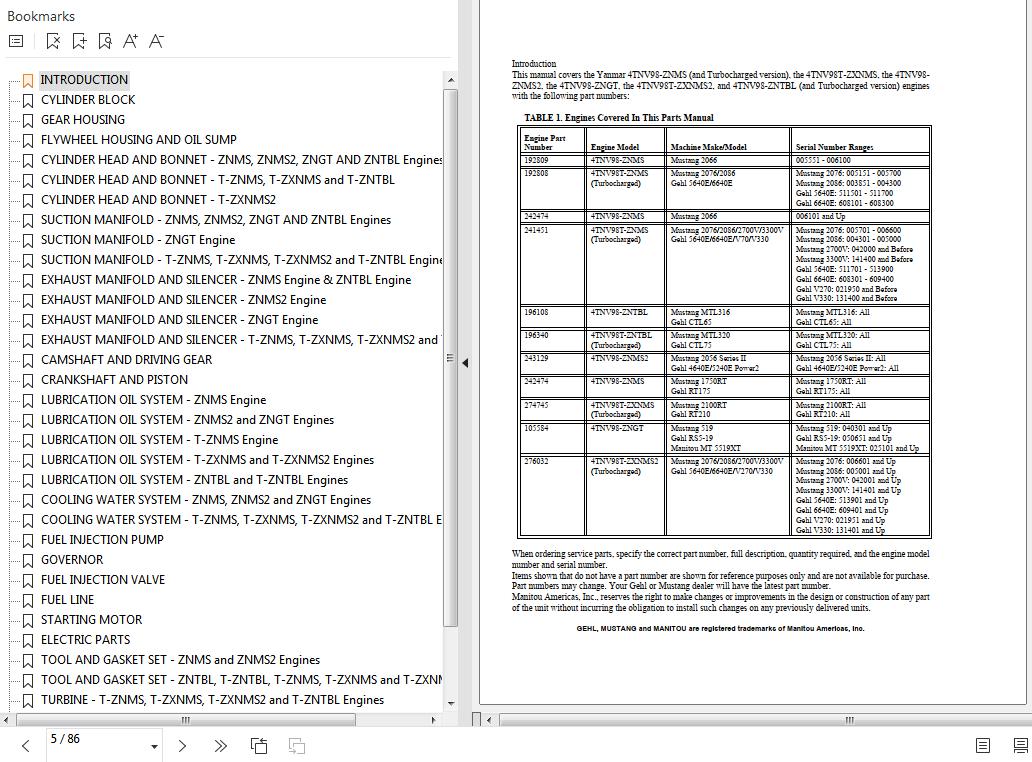Open EXHAUST MANIFOLD AND SILENCER - ZNMS2 Engine bookmark
This screenshot has height=762, width=1032.
point(184,300)
